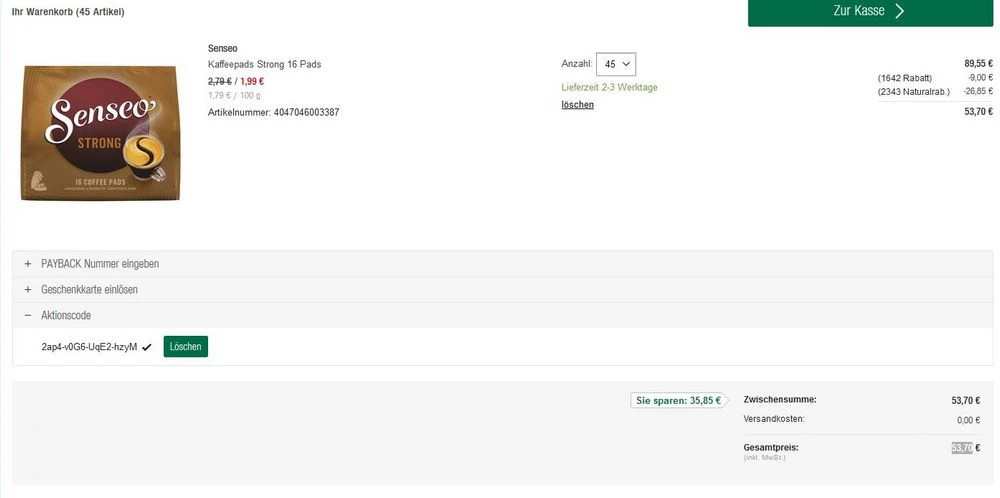Viewport: 1000px width, 498px height.
Task: Delete the promo code with Löschen button
Action: pos(186,347)
